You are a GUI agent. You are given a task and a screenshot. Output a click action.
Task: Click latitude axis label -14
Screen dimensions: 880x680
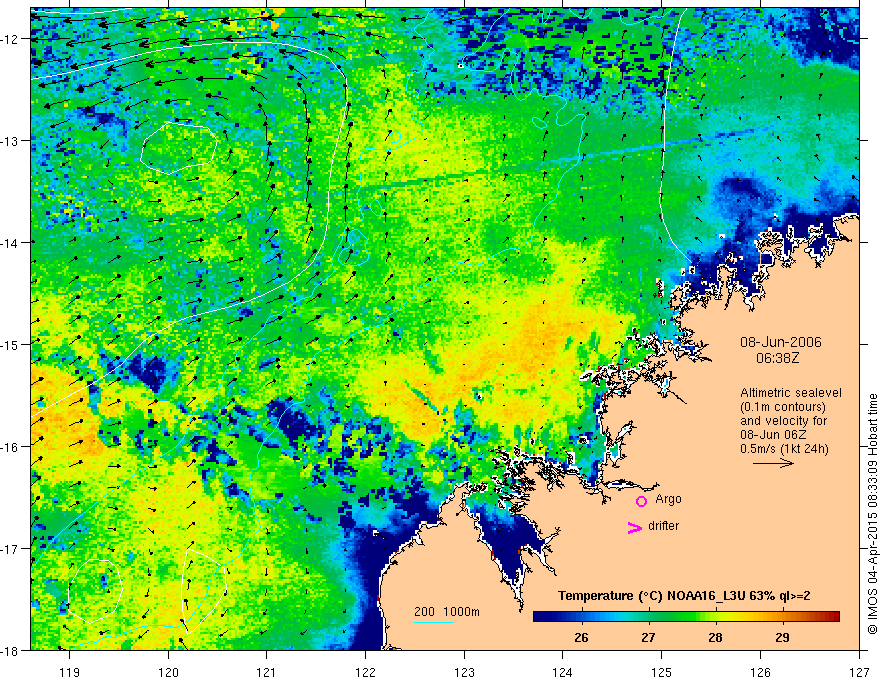pos(11,242)
